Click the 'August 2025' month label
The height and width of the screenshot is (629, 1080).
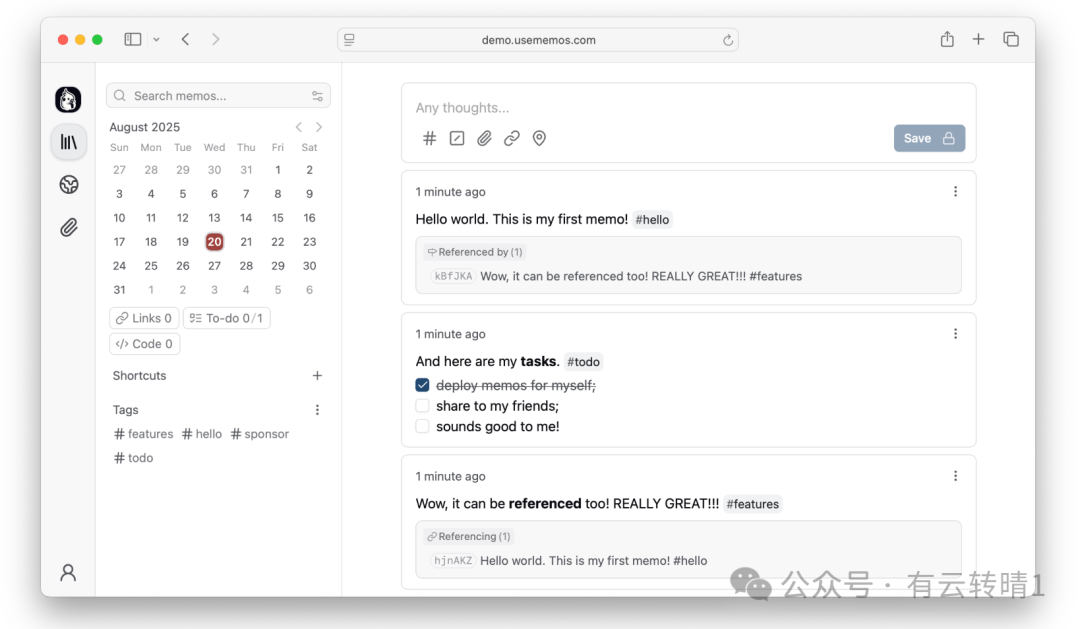(145, 127)
